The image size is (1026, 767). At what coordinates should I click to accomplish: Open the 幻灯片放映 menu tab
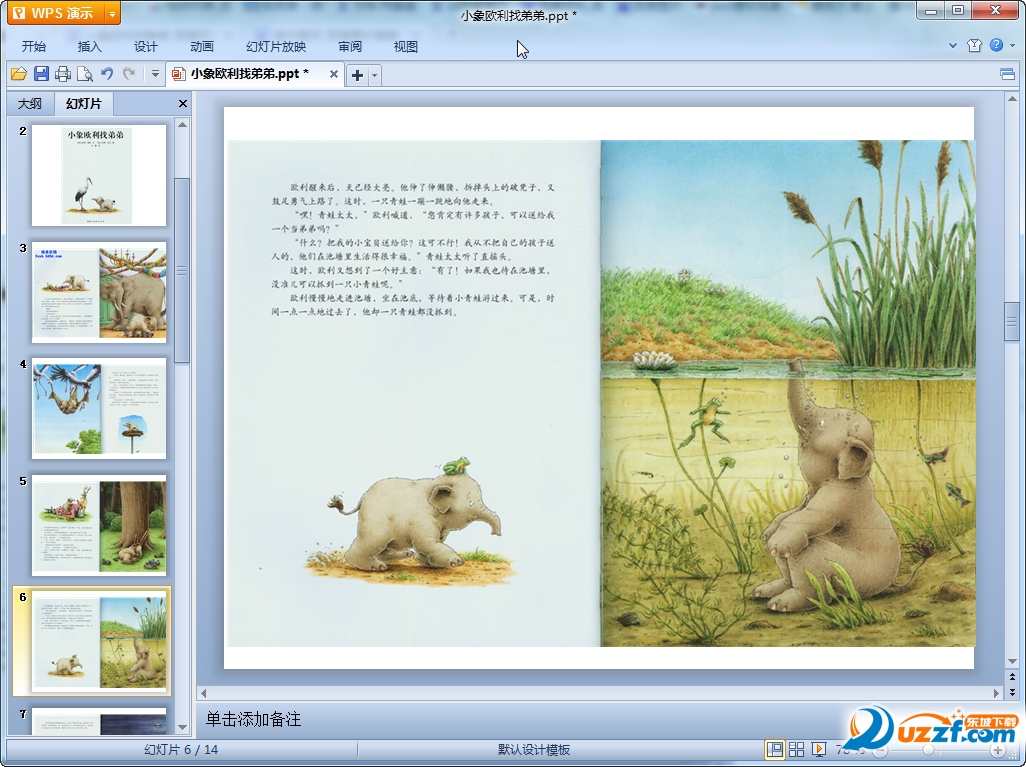click(x=276, y=46)
